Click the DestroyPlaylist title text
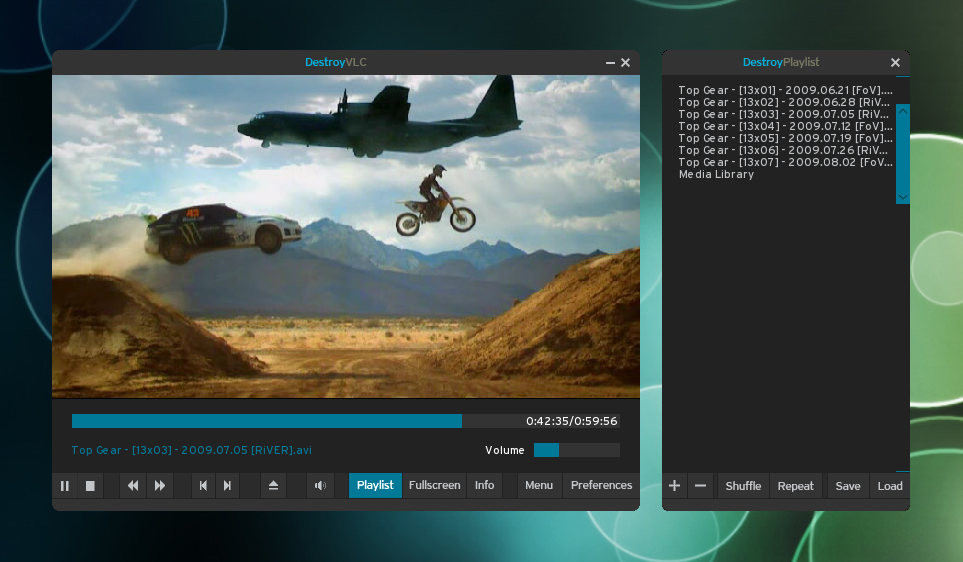The width and height of the screenshot is (963, 562). pyautogui.click(x=781, y=62)
